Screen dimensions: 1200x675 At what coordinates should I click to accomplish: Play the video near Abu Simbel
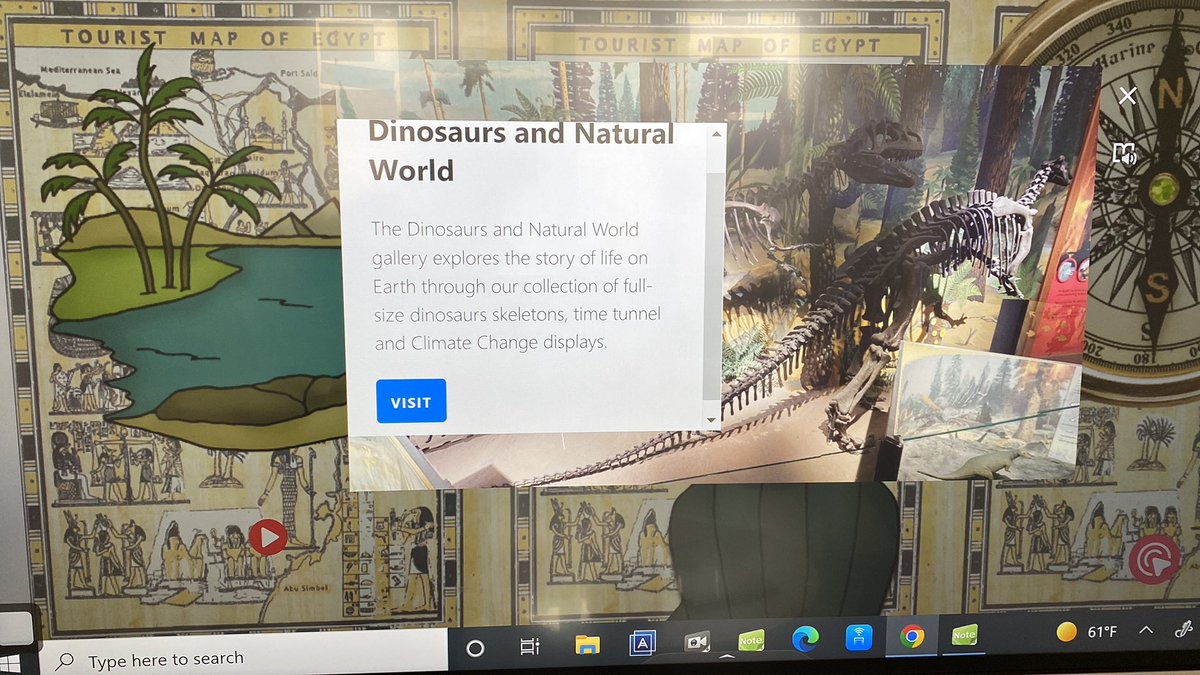click(266, 535)
